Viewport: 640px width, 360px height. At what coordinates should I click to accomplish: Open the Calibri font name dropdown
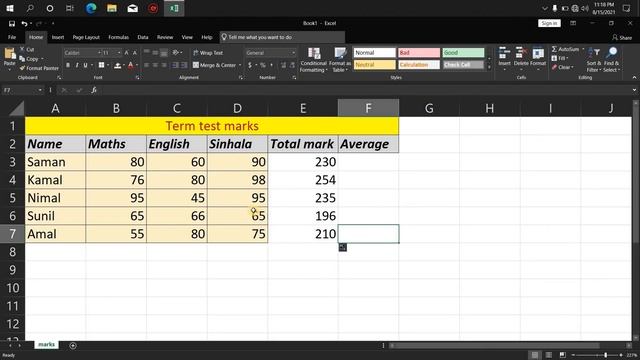(x=99, y=53)
